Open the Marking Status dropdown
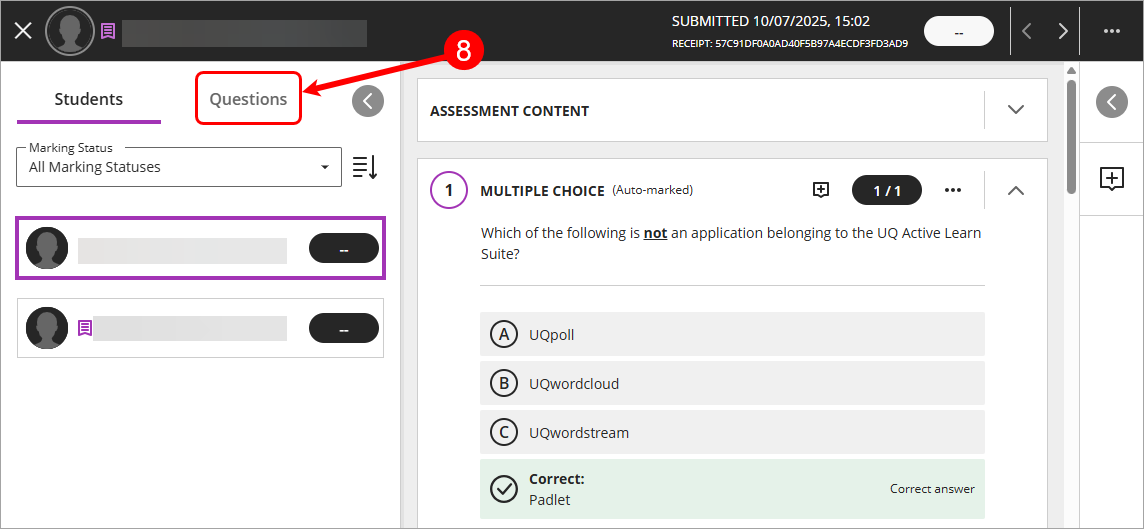Image resolution: width=1144 pixels, height=529 pixels. coord(179,167)
